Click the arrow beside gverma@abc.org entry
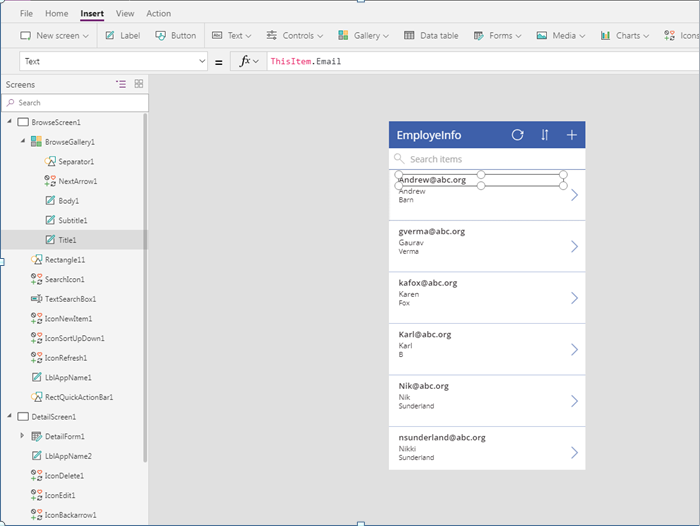The image size is (700, 526). click(x=574, y=246)
